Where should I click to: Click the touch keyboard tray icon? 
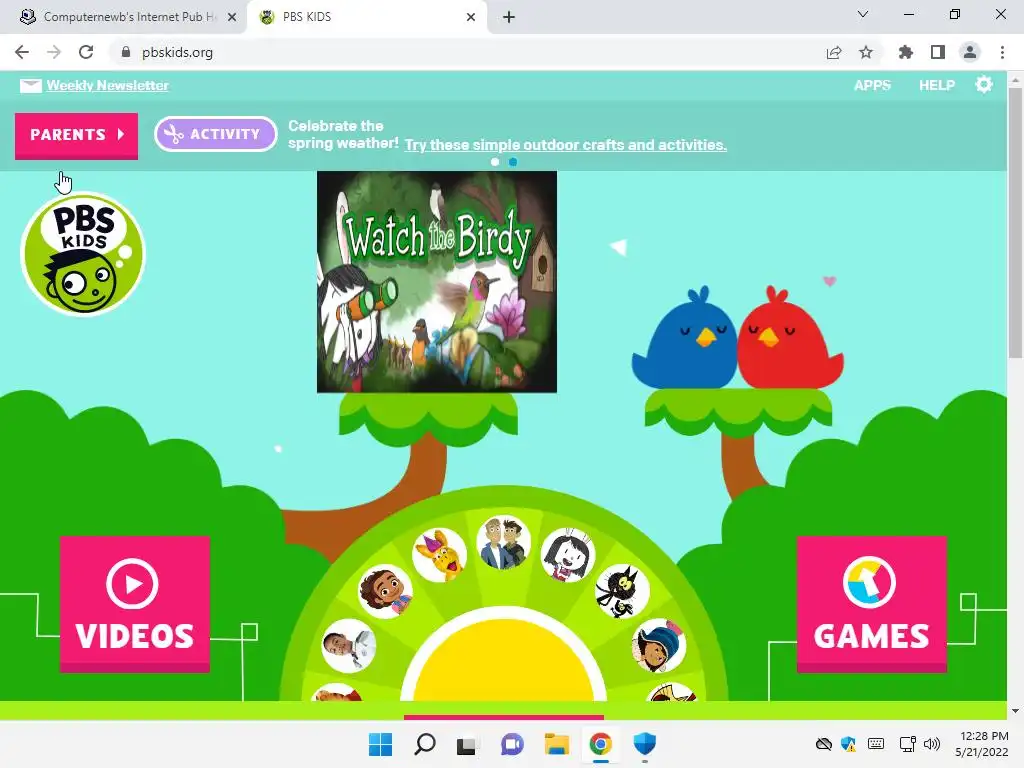(876, 744)
